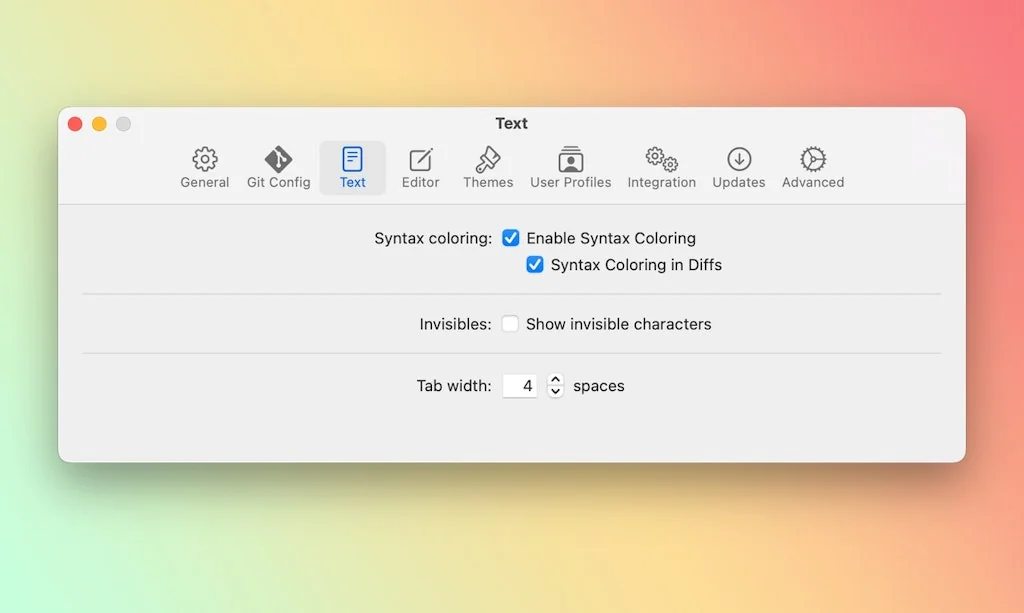Open the Editor preferences icon
1024x613 pixels.
point(420,158)
